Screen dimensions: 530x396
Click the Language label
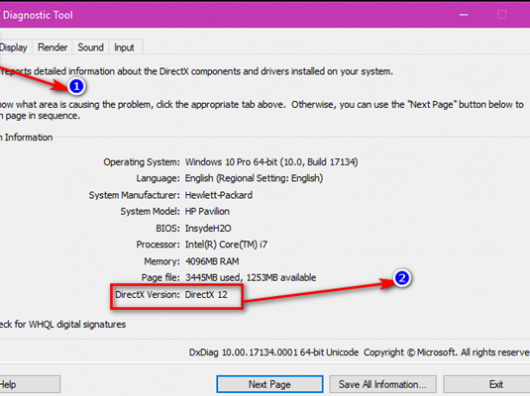(x=158, y=178)
